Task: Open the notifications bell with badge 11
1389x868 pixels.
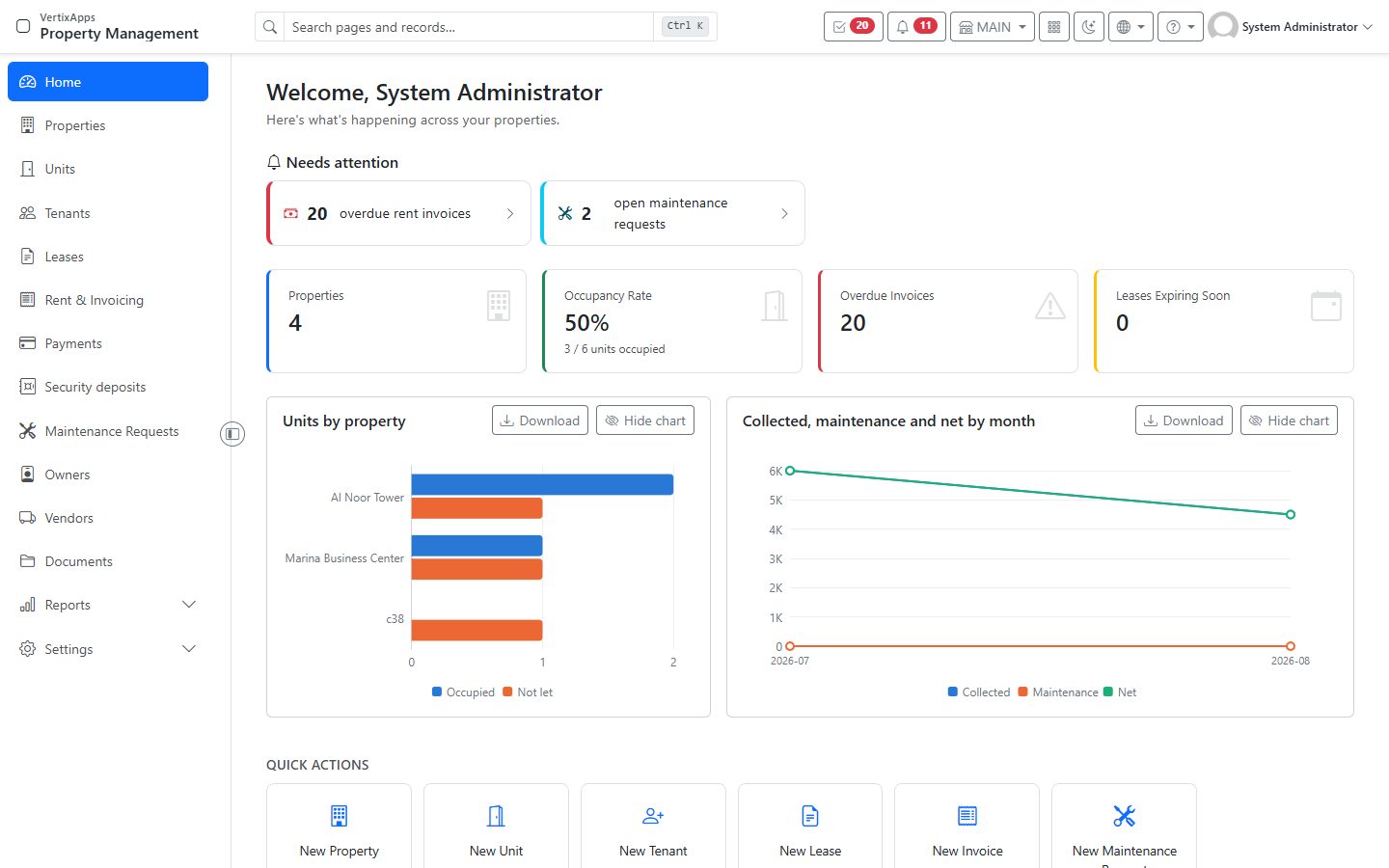Action: pos(916,27)
